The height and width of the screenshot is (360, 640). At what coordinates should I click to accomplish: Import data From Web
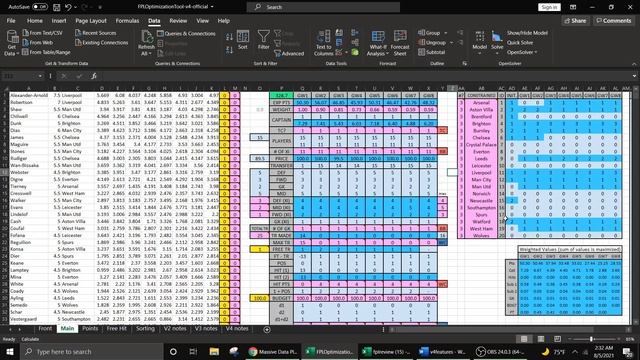[38, 42]
